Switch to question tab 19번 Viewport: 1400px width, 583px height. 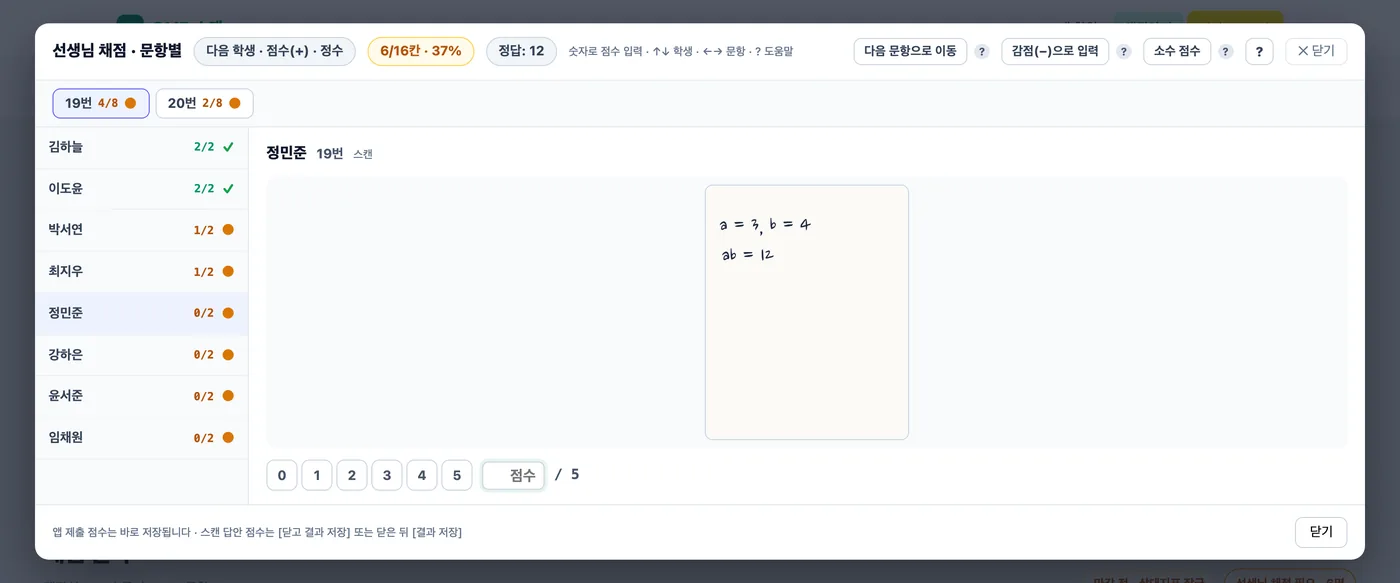pos(101,103)
